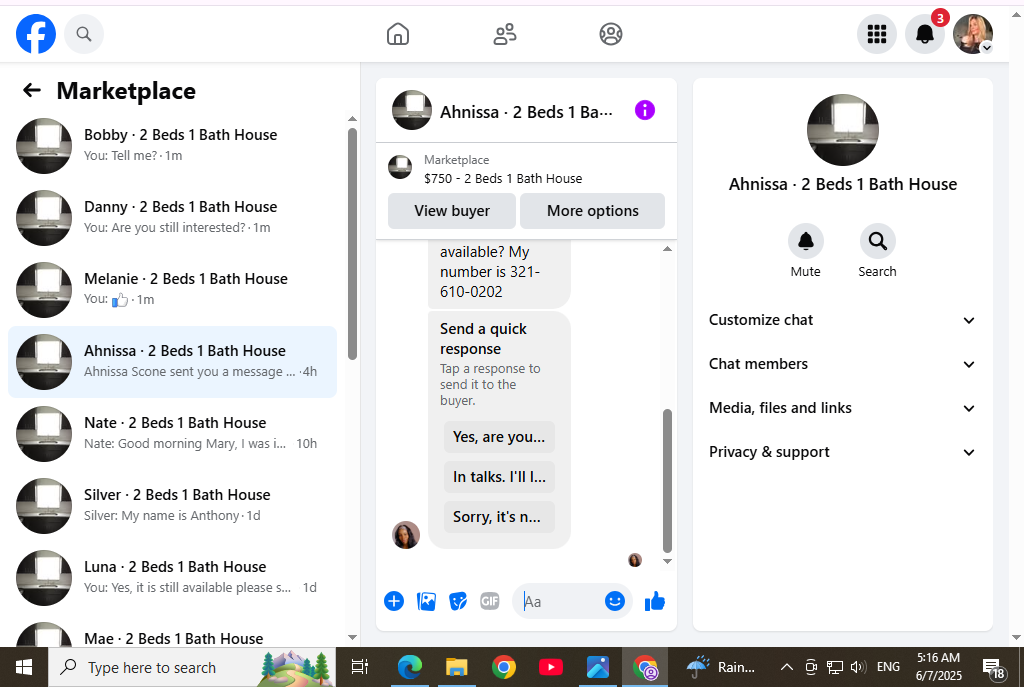Image resolution: width=1024 pixels, height=687 pixels.
Task: Expand Privacy & support section
Action: click(842, 452)
